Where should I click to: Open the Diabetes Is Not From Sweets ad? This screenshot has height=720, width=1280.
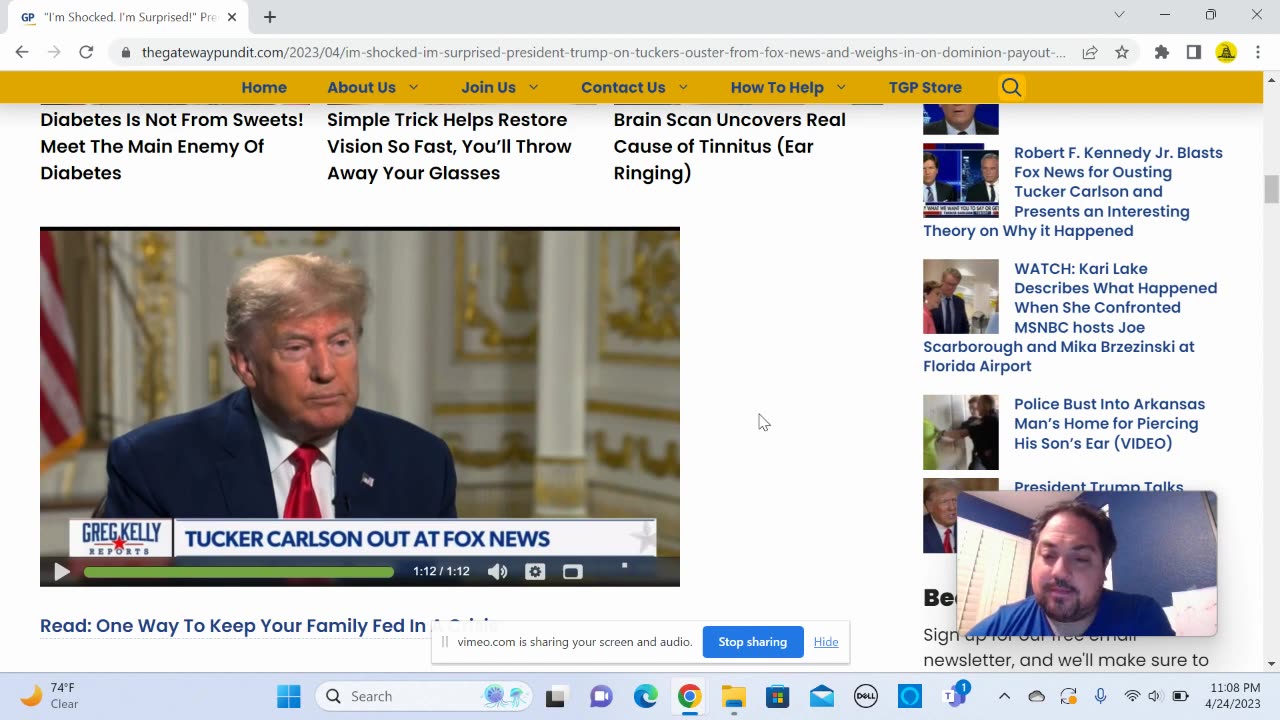pyautogui.click(x=172, y=146)
